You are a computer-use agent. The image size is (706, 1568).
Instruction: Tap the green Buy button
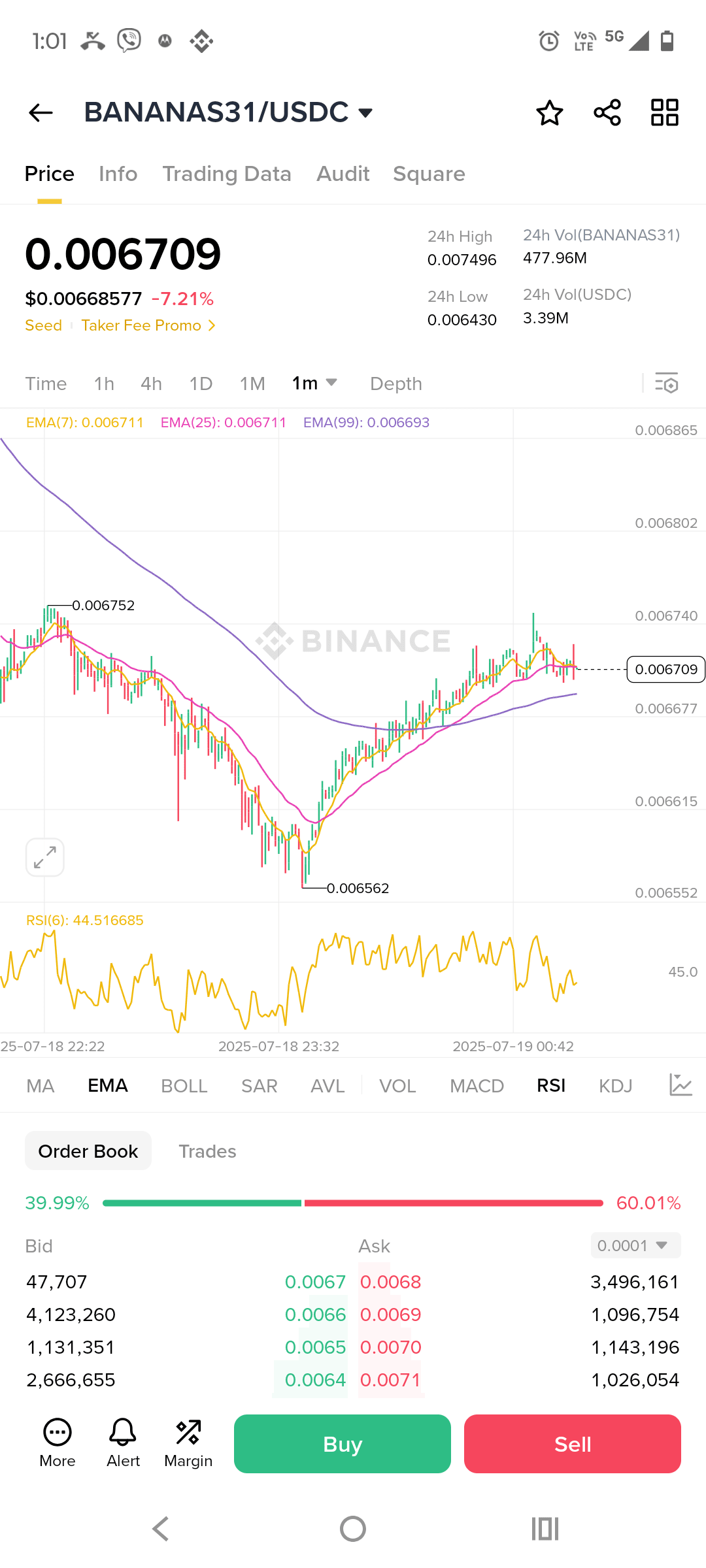343,1444
